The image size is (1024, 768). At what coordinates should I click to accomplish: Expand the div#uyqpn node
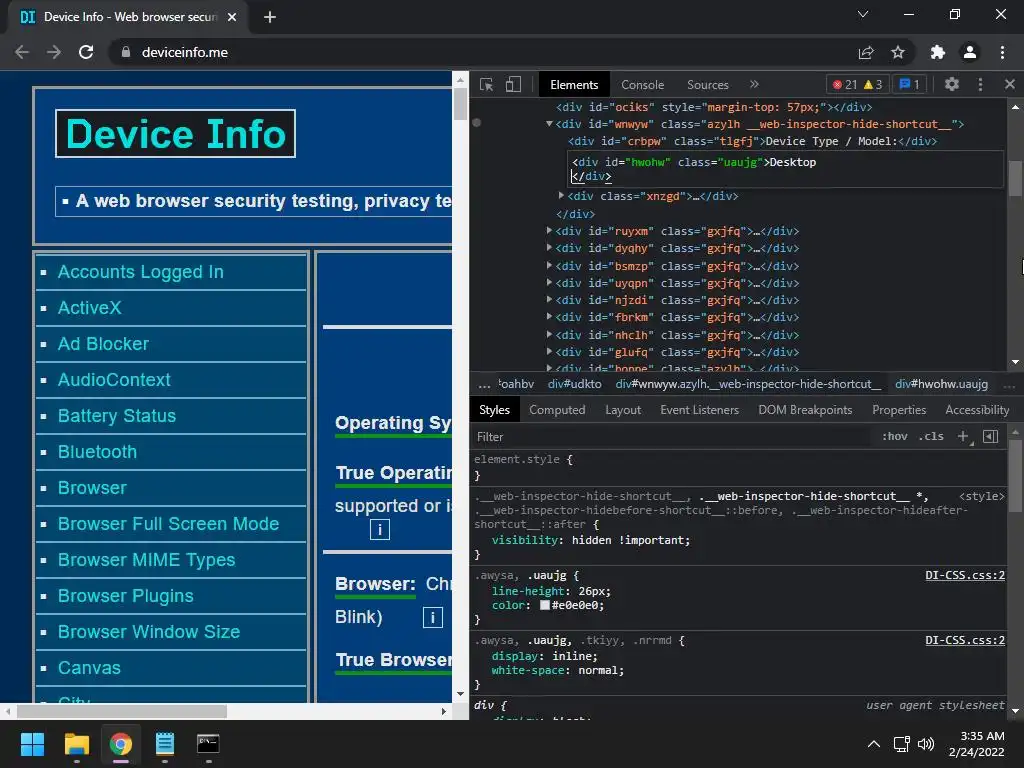click(x=549, y=282)
